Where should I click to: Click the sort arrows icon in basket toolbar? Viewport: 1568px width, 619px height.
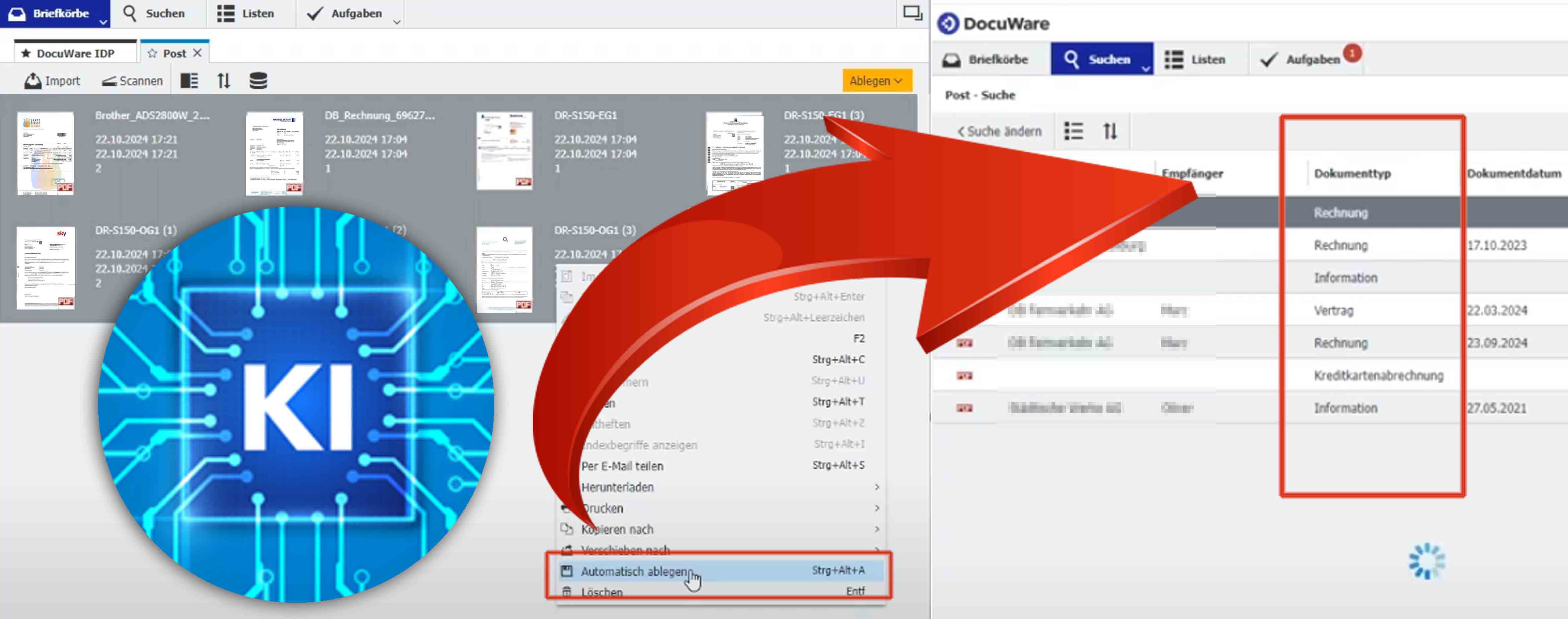(x=224, y=80)
